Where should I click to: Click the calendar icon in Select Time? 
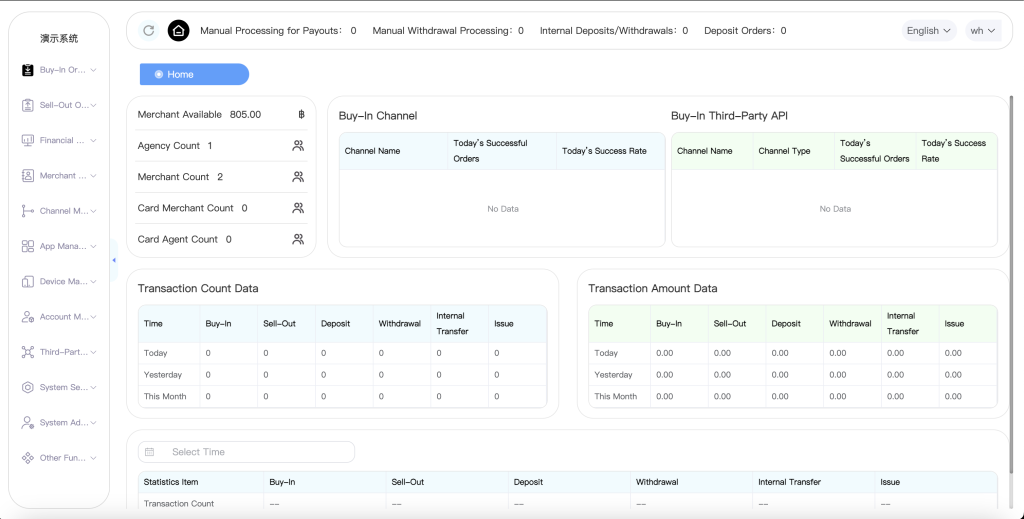[x=150, y=452]
